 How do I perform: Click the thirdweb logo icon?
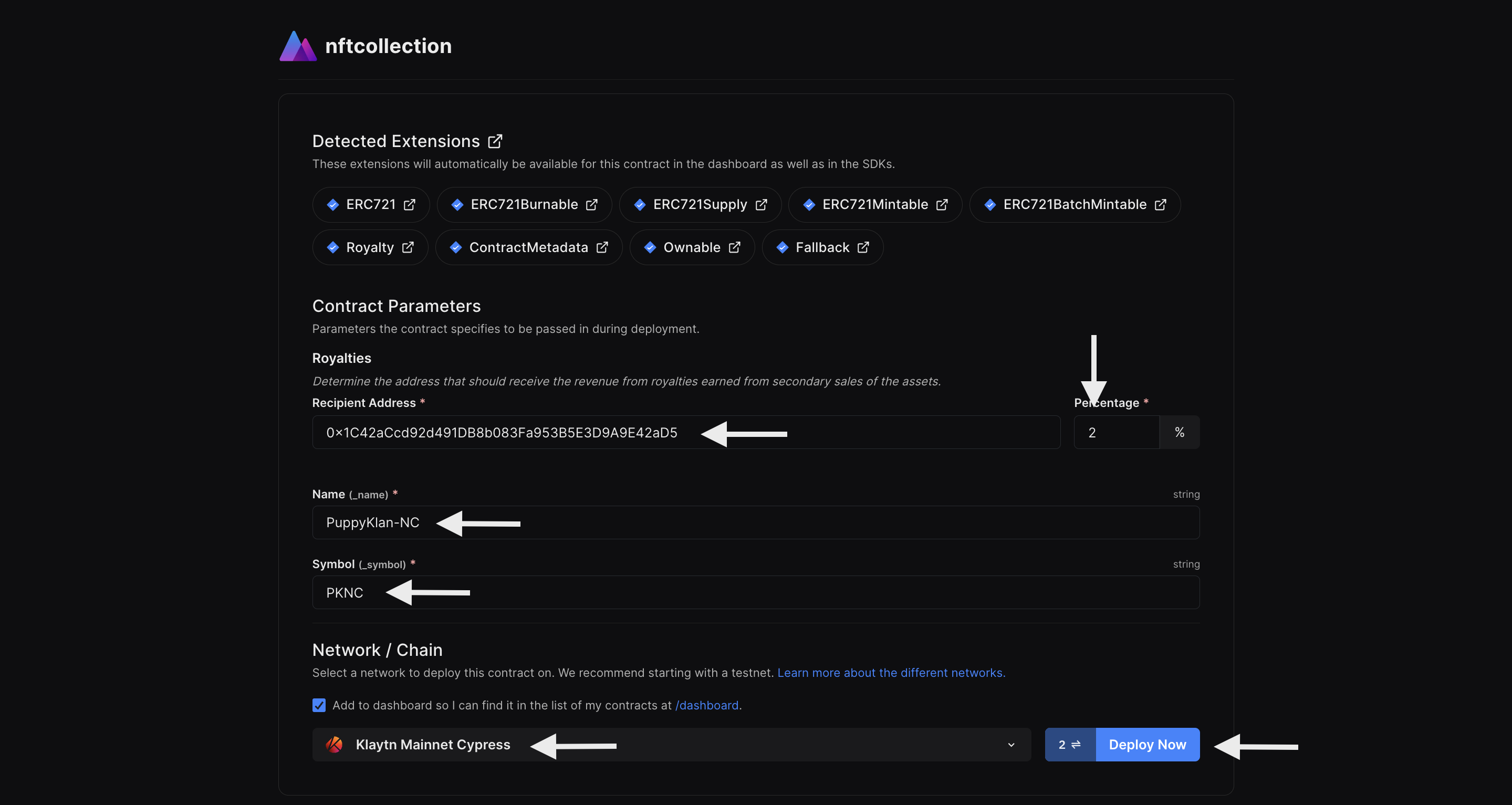click(298, 46)
